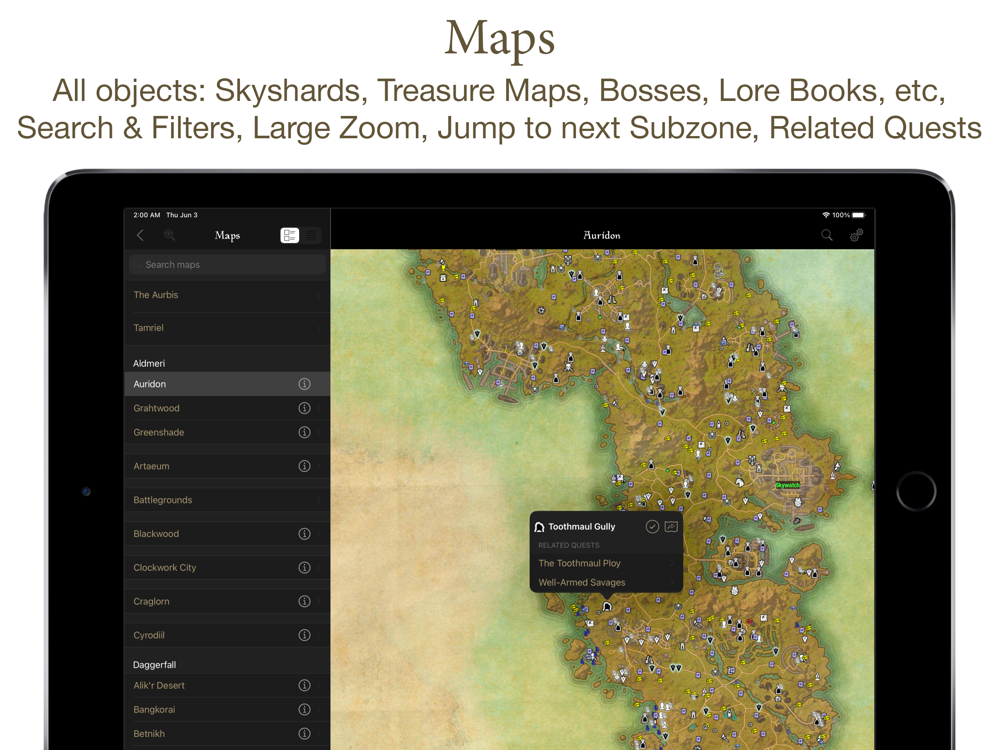1000x750 pixels.
Task: Go back using the sidebar back arrow
Action: click(x=140, y=235)
